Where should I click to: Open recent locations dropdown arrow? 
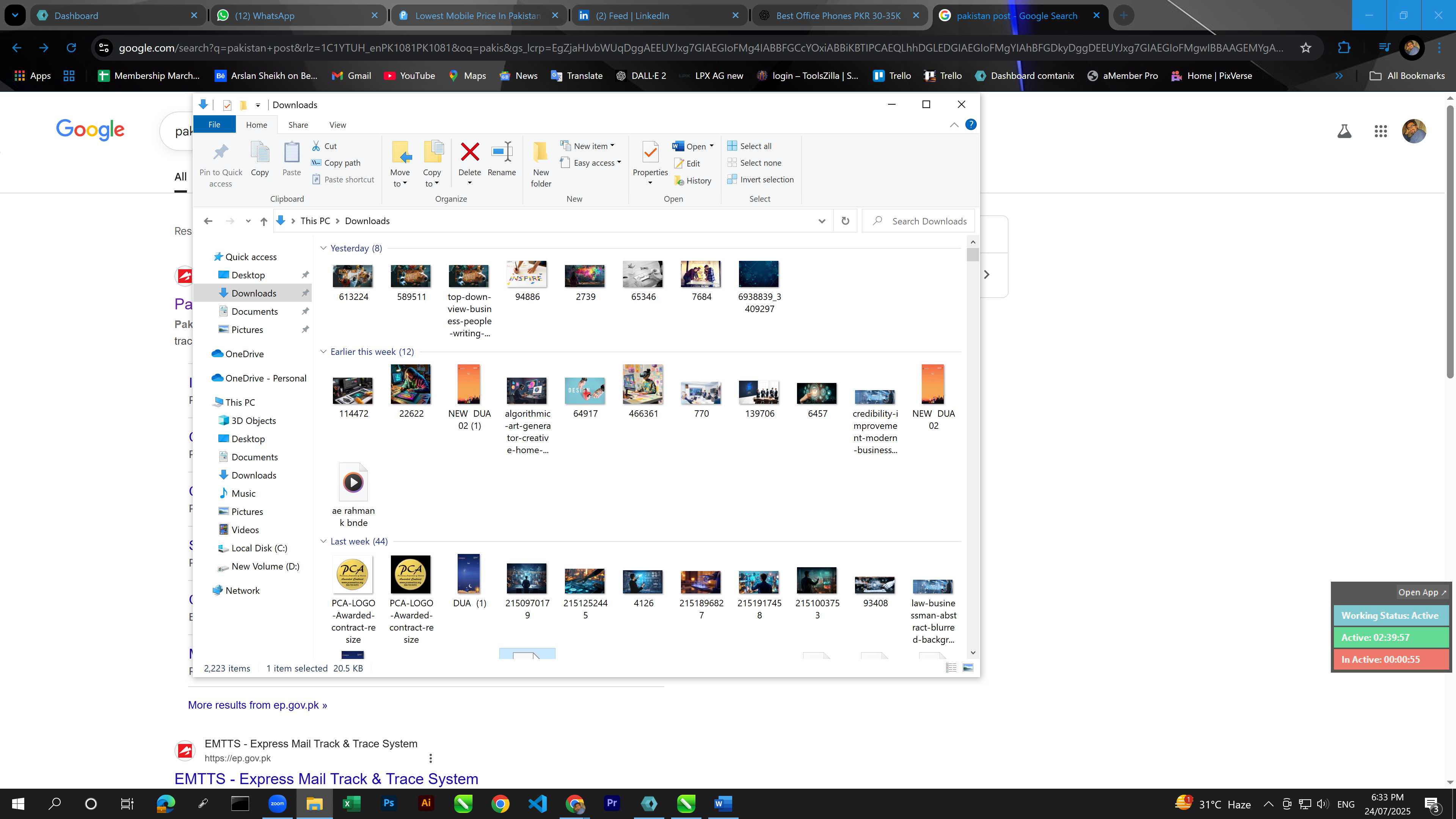[248, 221]
